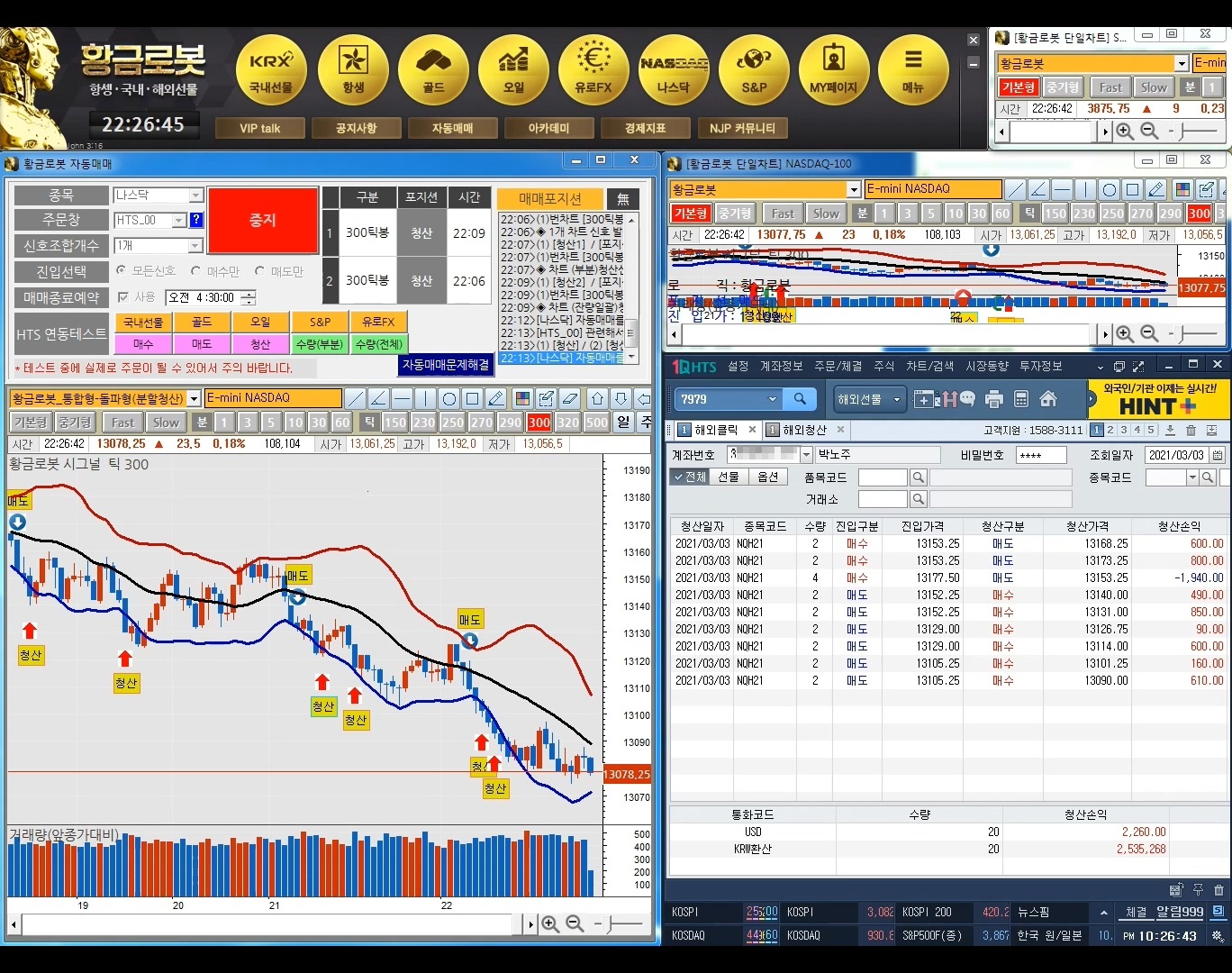Viewport: 1232px width, 973px height.
Task: Open the 항셍 round icon
Action: (x=353, y=70)
